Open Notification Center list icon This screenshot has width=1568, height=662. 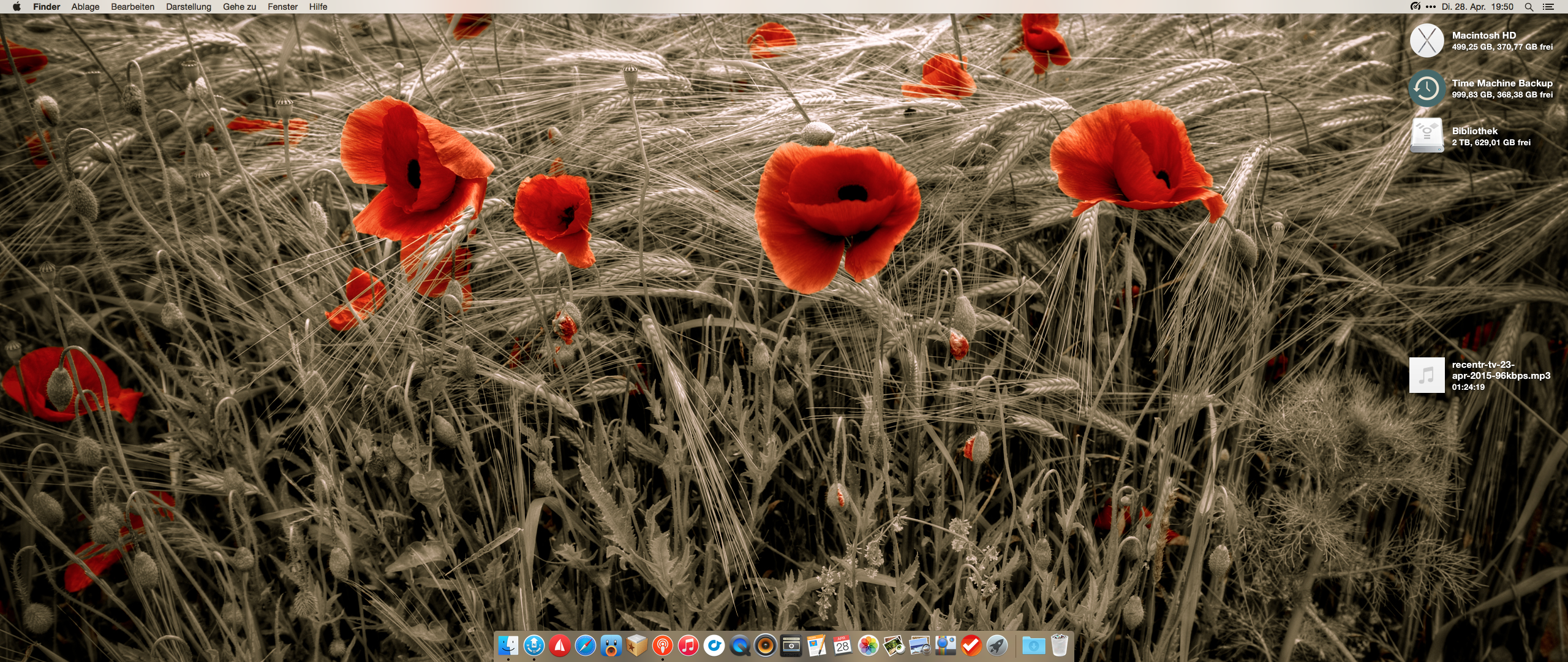point(1548,7)
